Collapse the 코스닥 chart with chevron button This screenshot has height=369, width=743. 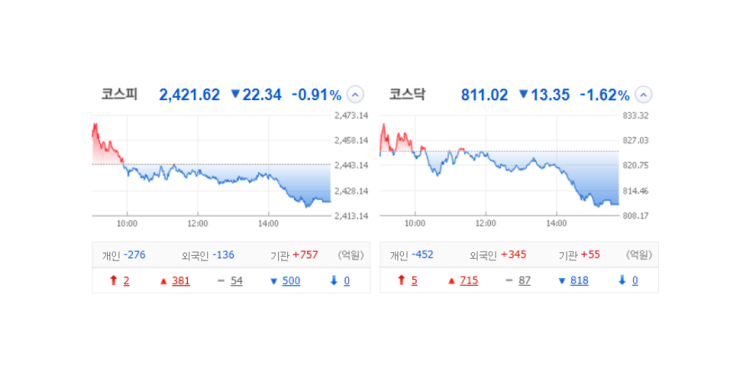643,95
